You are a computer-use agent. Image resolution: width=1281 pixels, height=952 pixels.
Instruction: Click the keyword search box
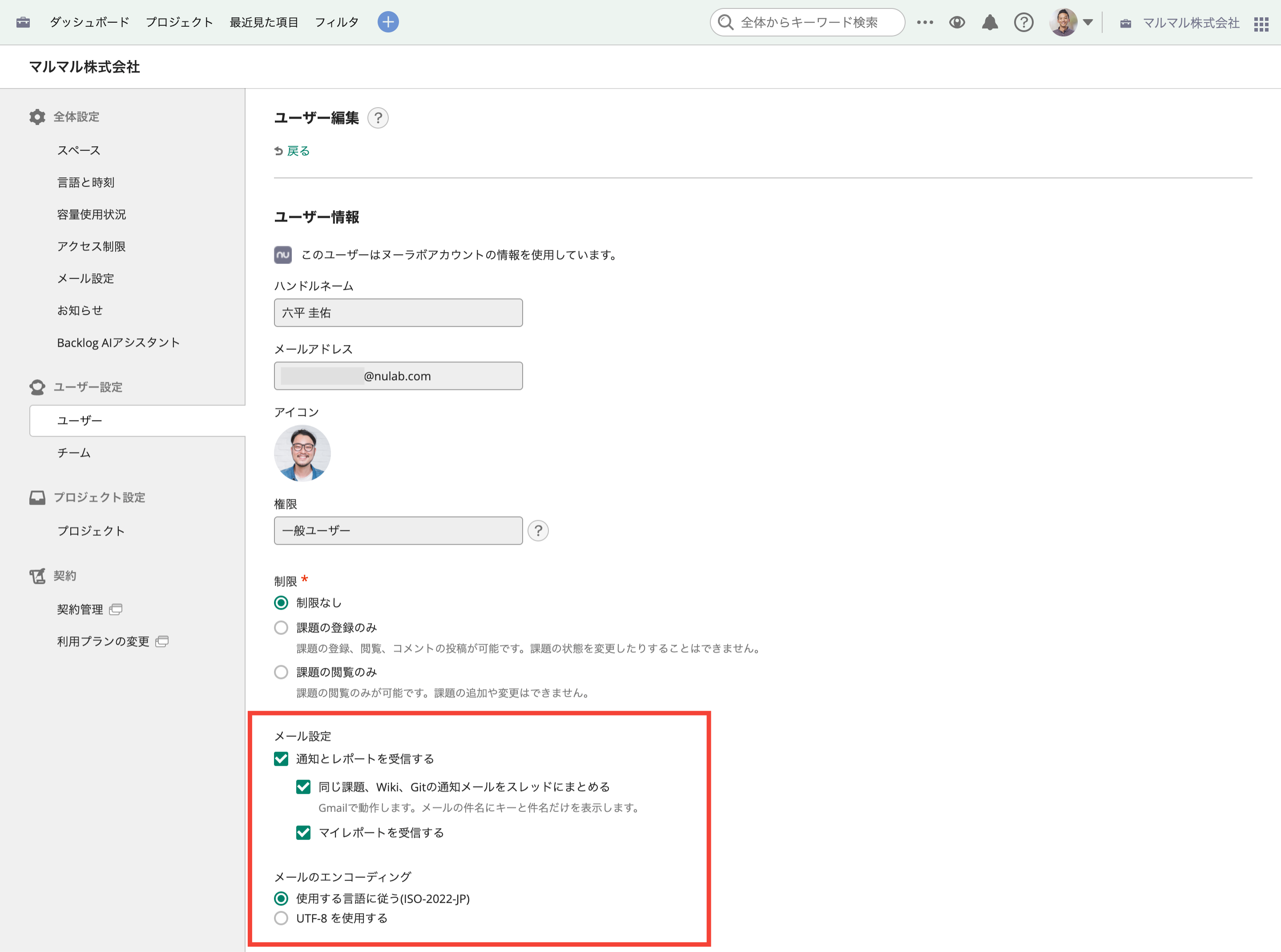point(807,23)
